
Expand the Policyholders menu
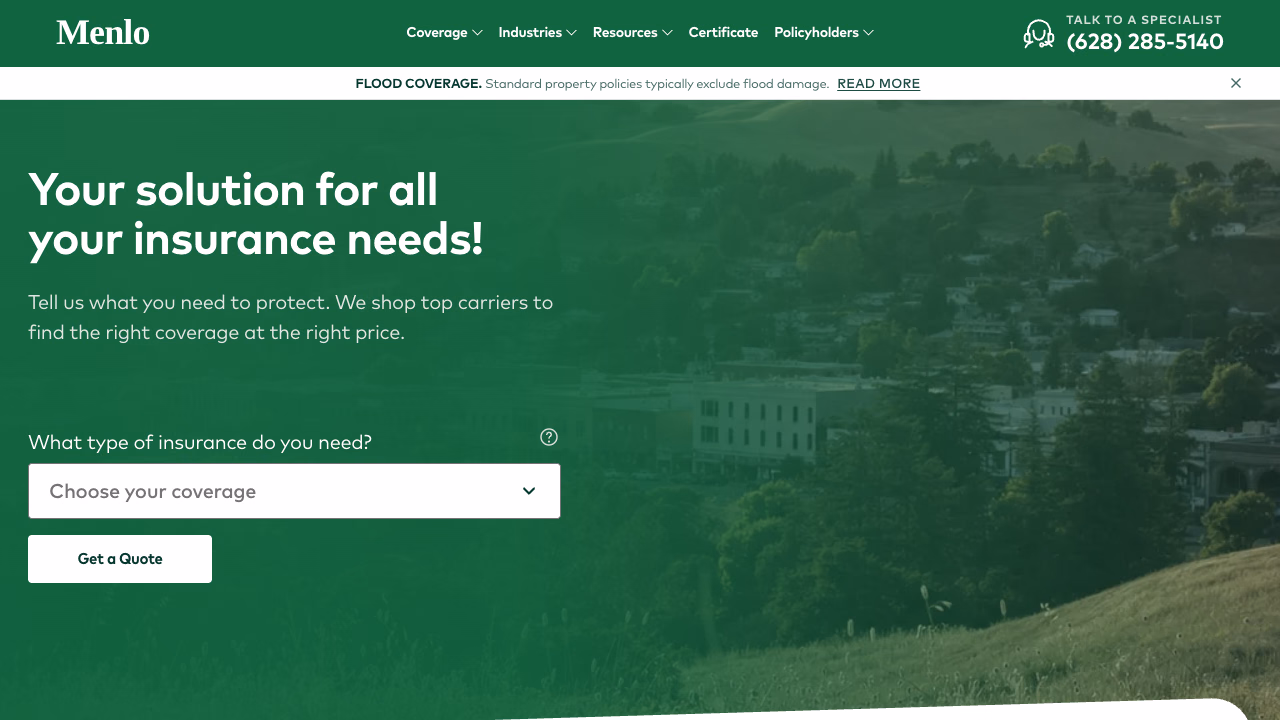824,32
